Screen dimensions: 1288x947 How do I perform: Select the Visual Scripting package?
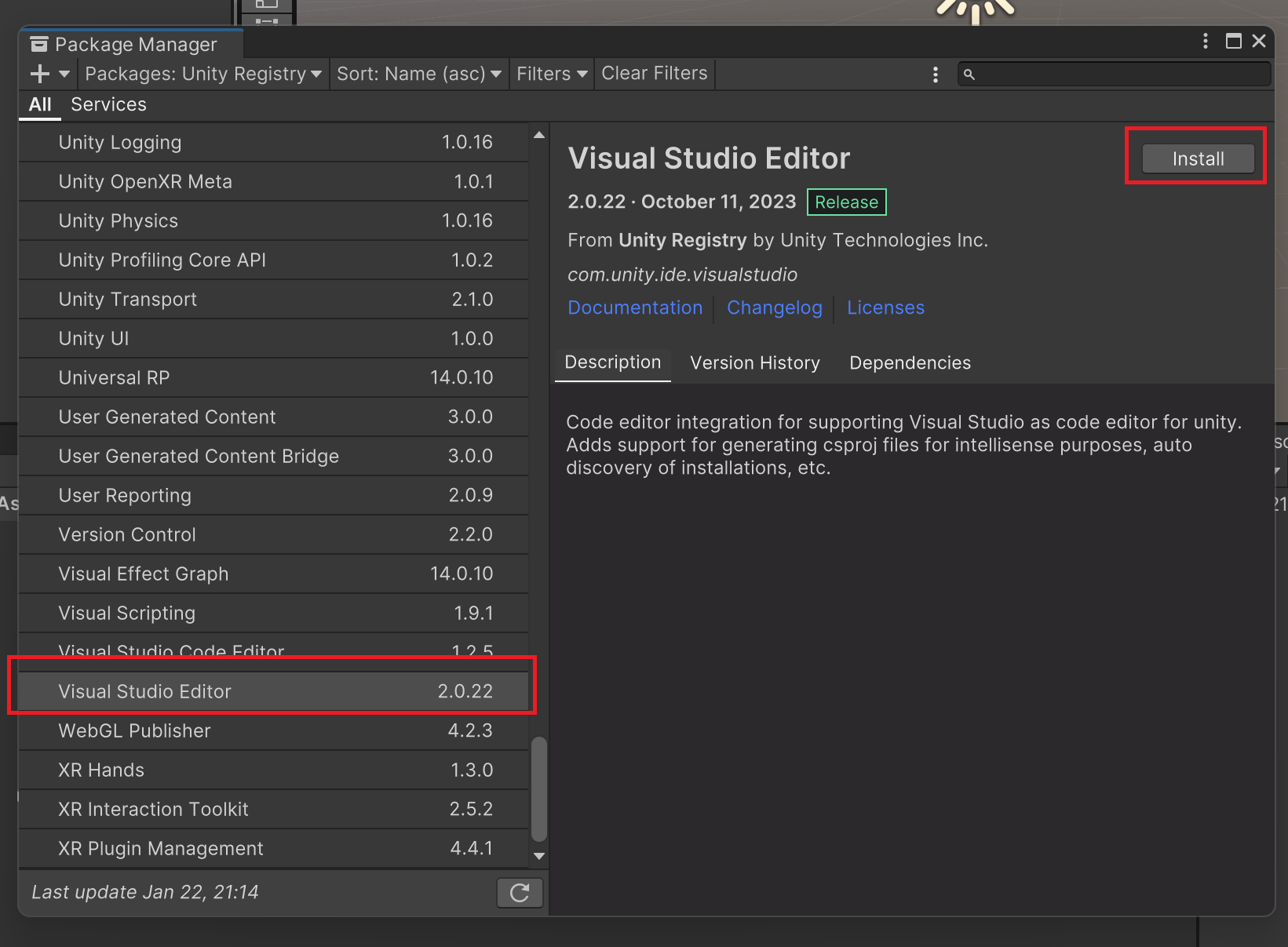coord(273,613)
